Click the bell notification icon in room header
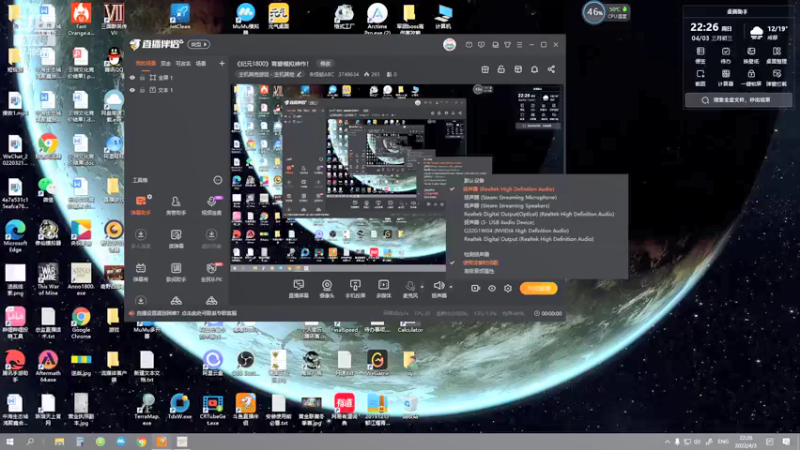 coord(534,69)
